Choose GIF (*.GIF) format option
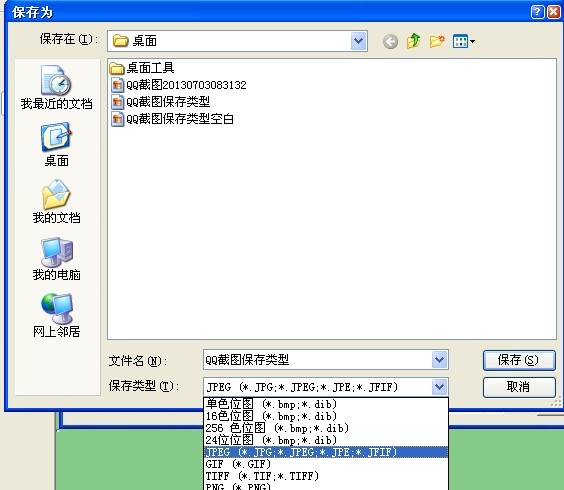The width and height of the screenshot is (564, 490). [x=326, y=464]
